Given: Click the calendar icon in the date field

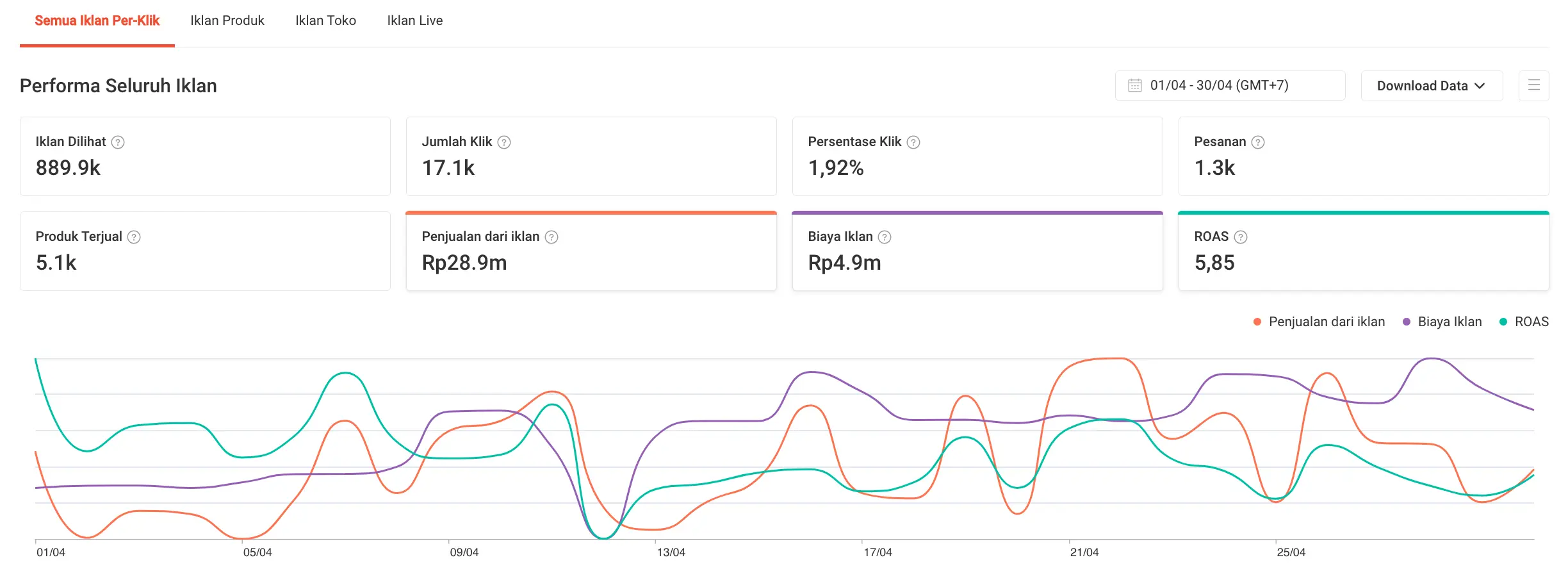Looking at the screenshot, I should point(1134,85).
